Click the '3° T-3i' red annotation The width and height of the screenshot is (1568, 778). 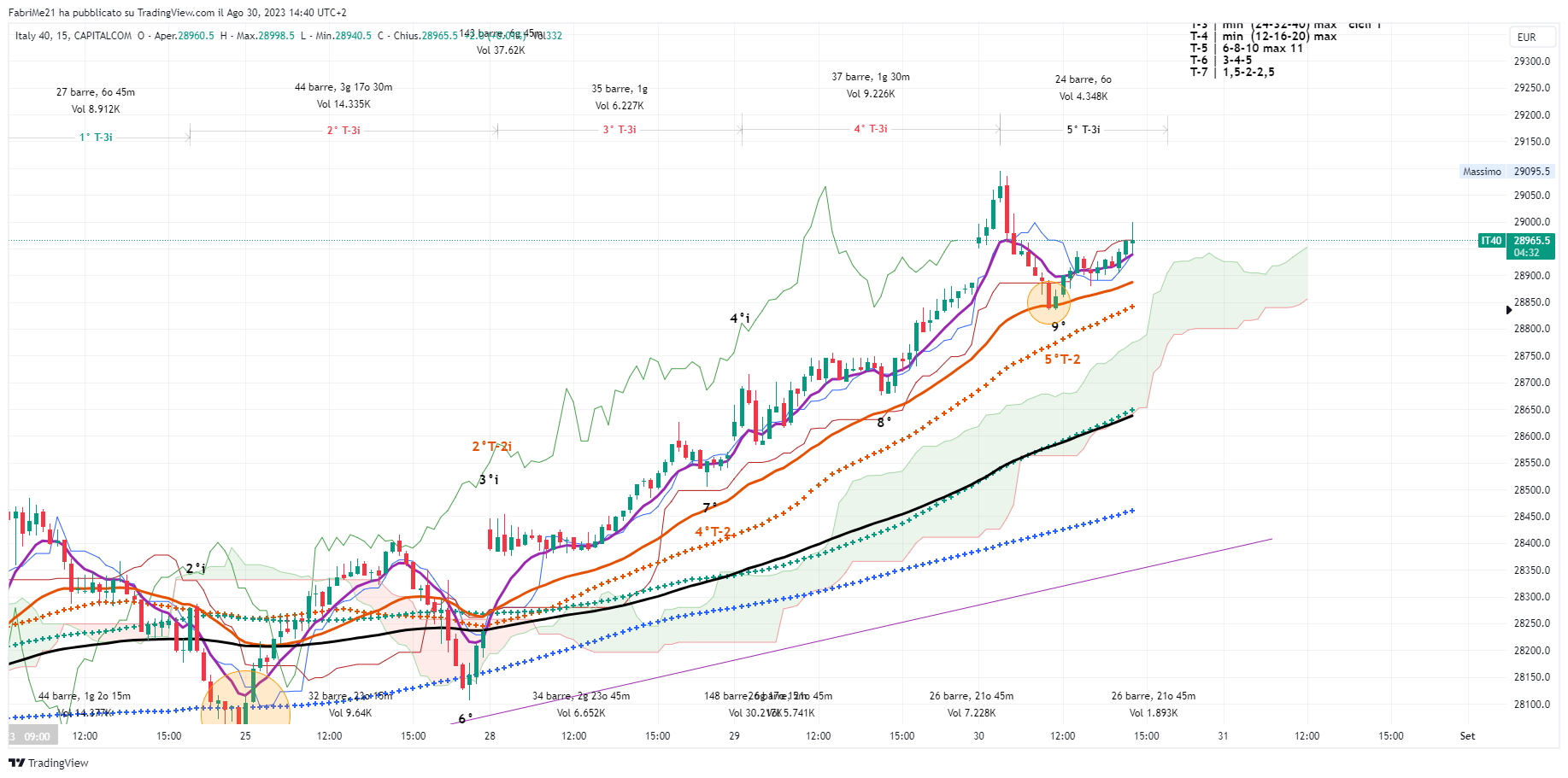pos(620,130)
